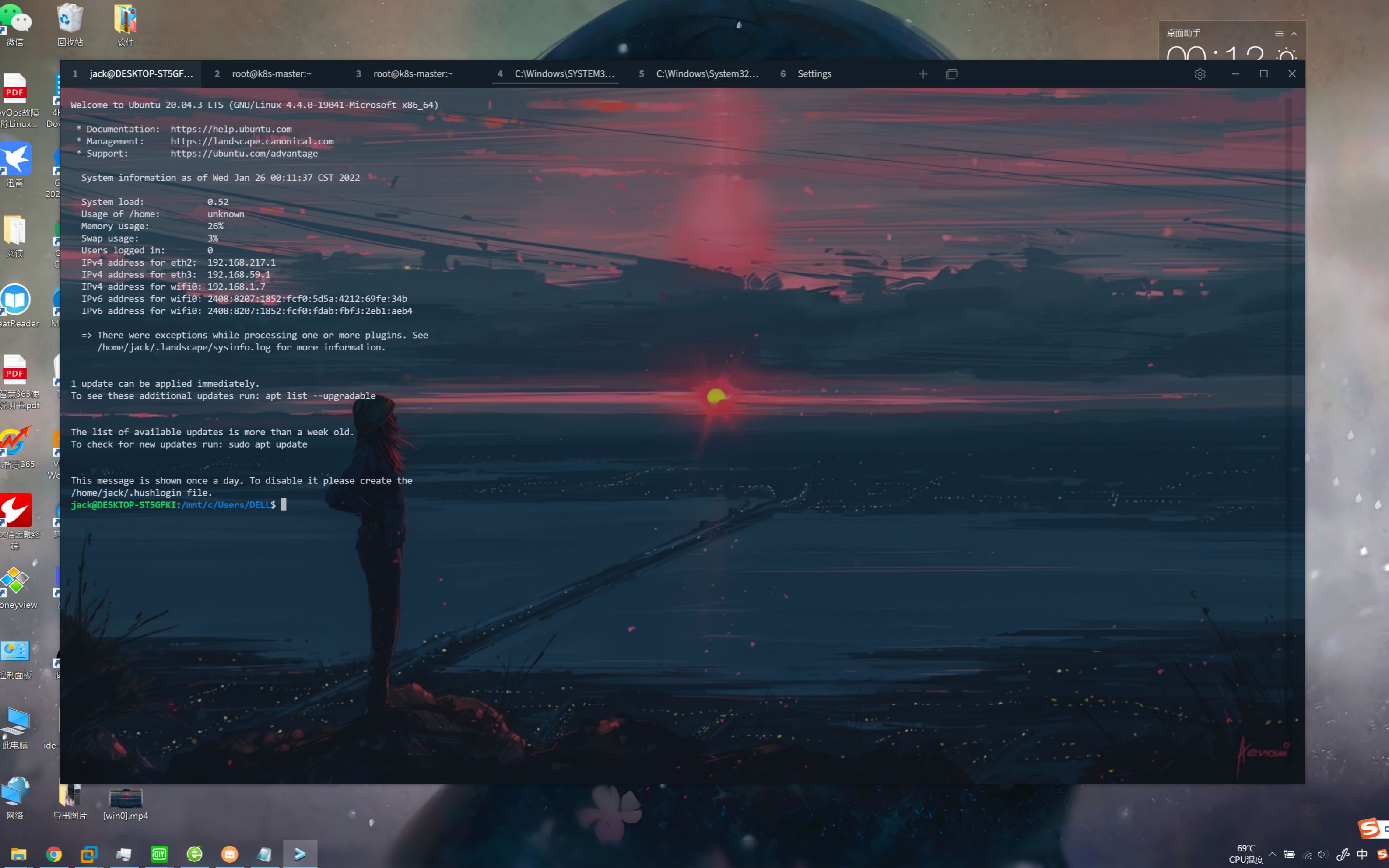The height and width of the screenshot is (868, 1389).
Task: Click the shell prompt input line
Action: [x=178, y=505]
